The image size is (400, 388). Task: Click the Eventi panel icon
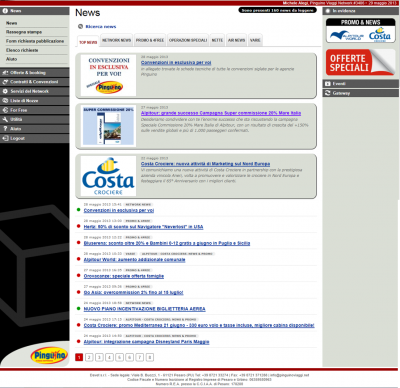(x=328, y=84)
